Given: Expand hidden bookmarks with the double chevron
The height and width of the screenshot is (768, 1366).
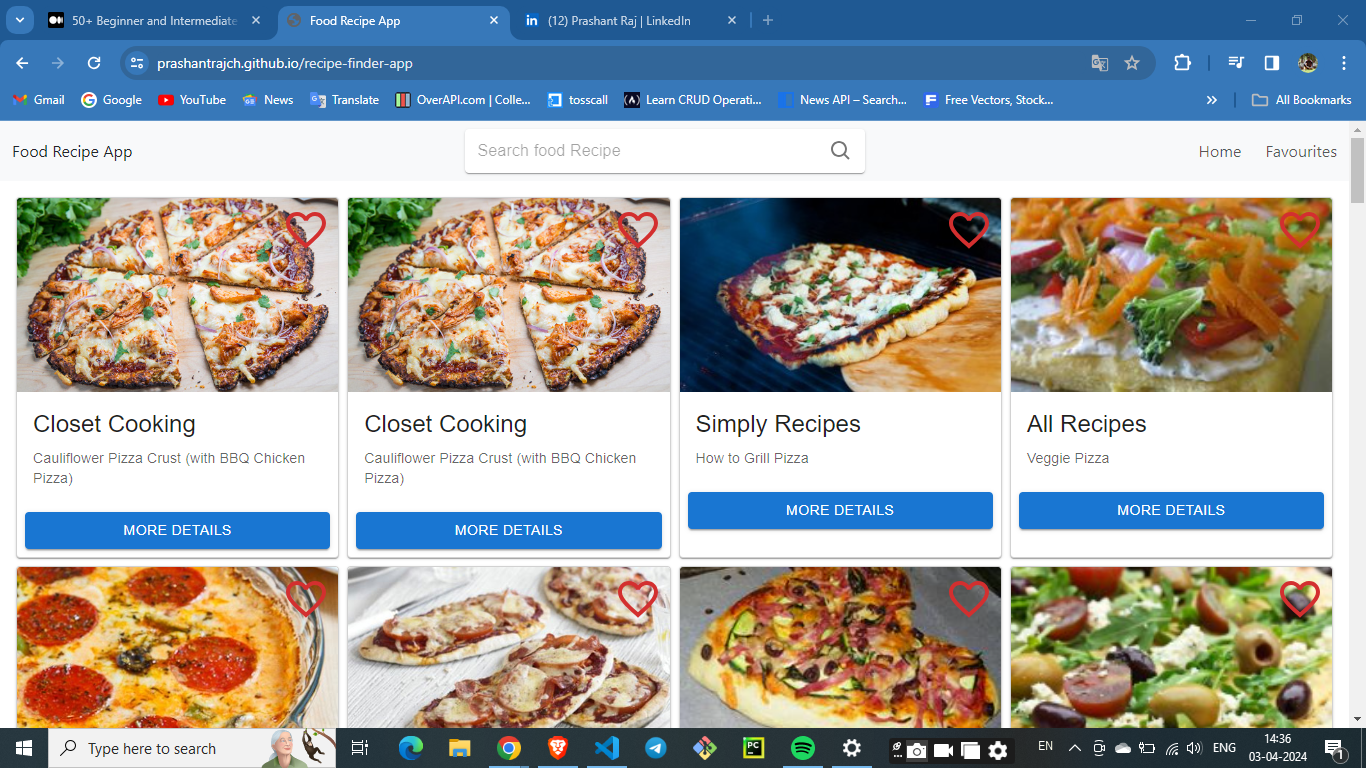Looking at the screenshot, I should click(x=1212, y=100).
